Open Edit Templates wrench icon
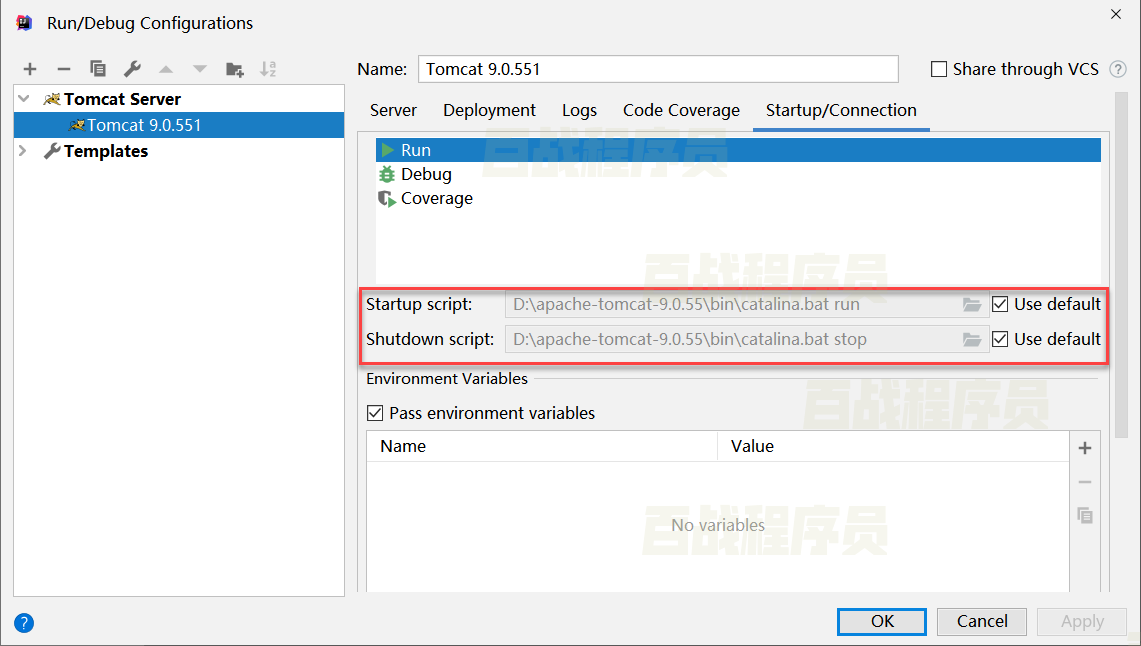This screenshot has height=646, width=1141. [x=132, y=69]
